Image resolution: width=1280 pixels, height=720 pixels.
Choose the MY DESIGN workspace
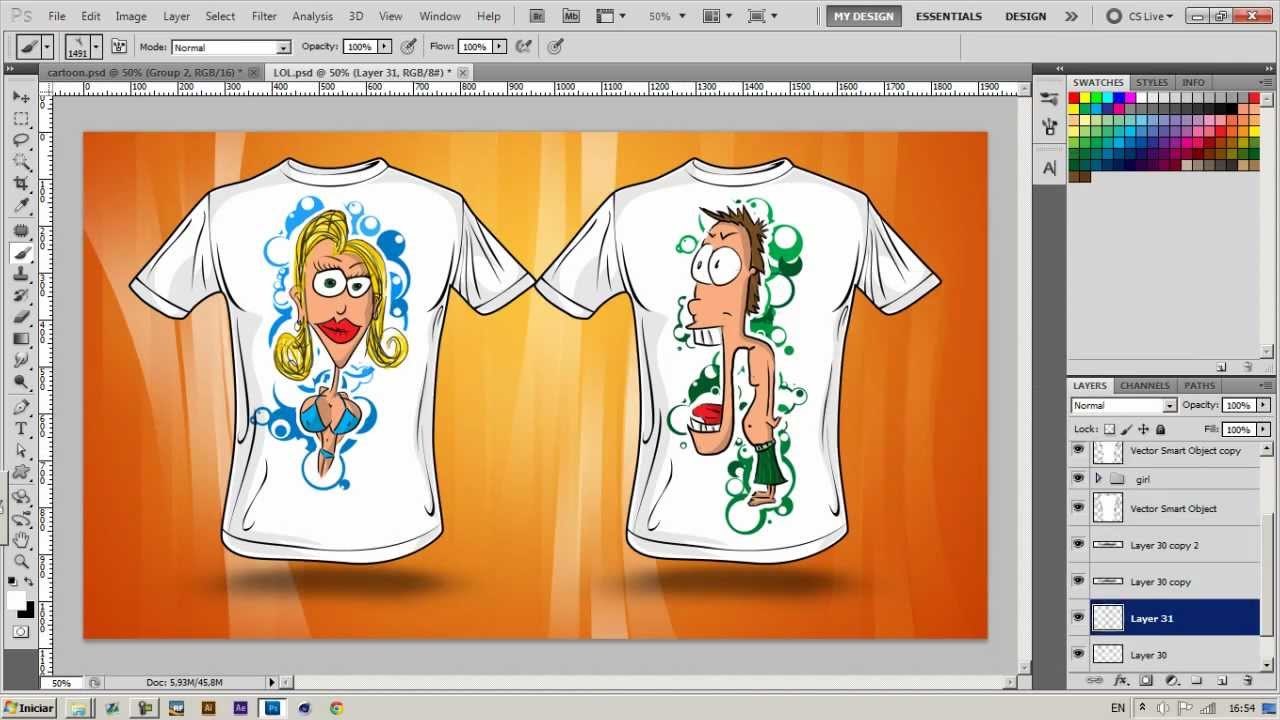[x=863, y=16]
